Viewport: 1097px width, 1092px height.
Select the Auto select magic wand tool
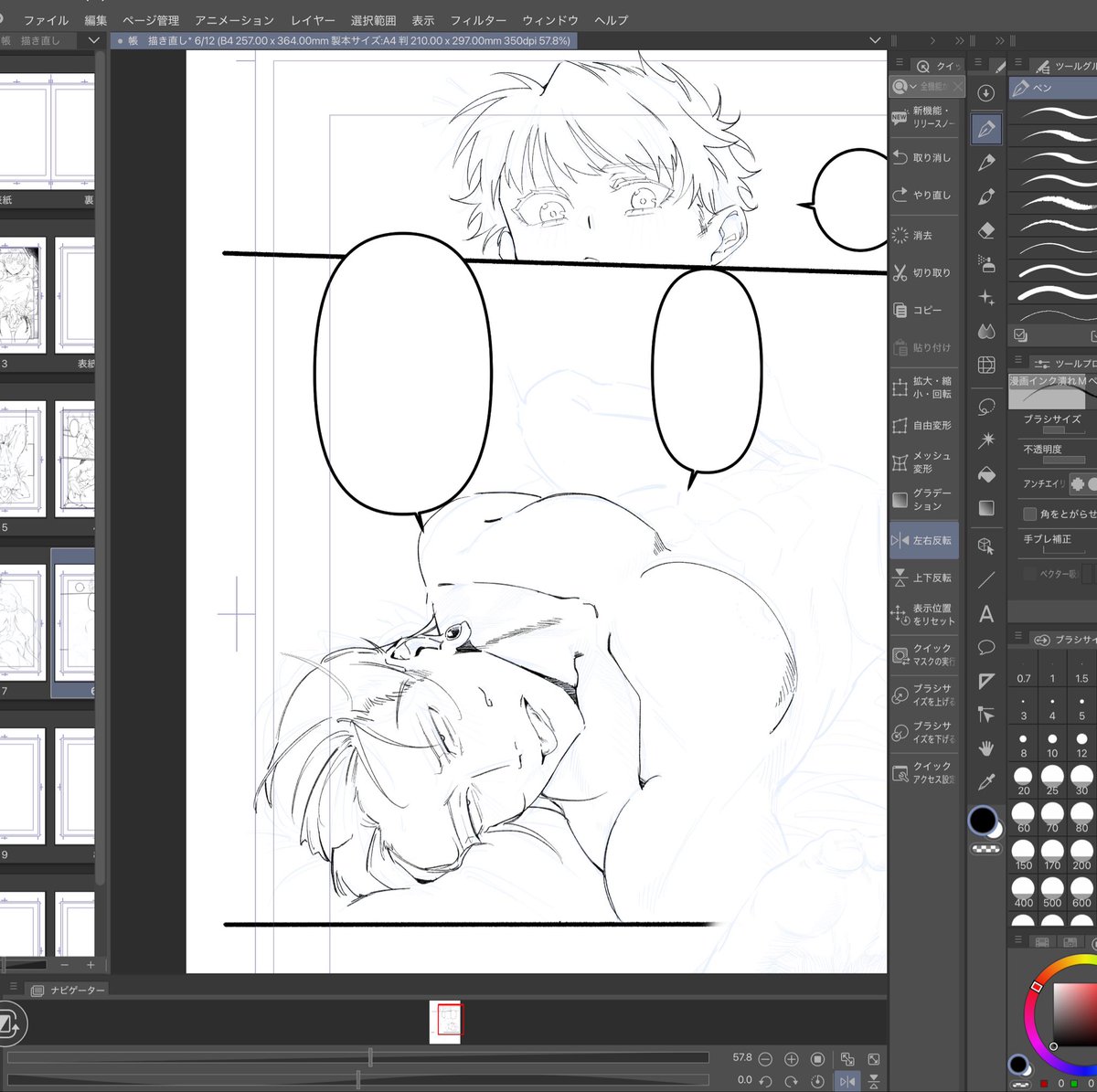coord(986,440)
